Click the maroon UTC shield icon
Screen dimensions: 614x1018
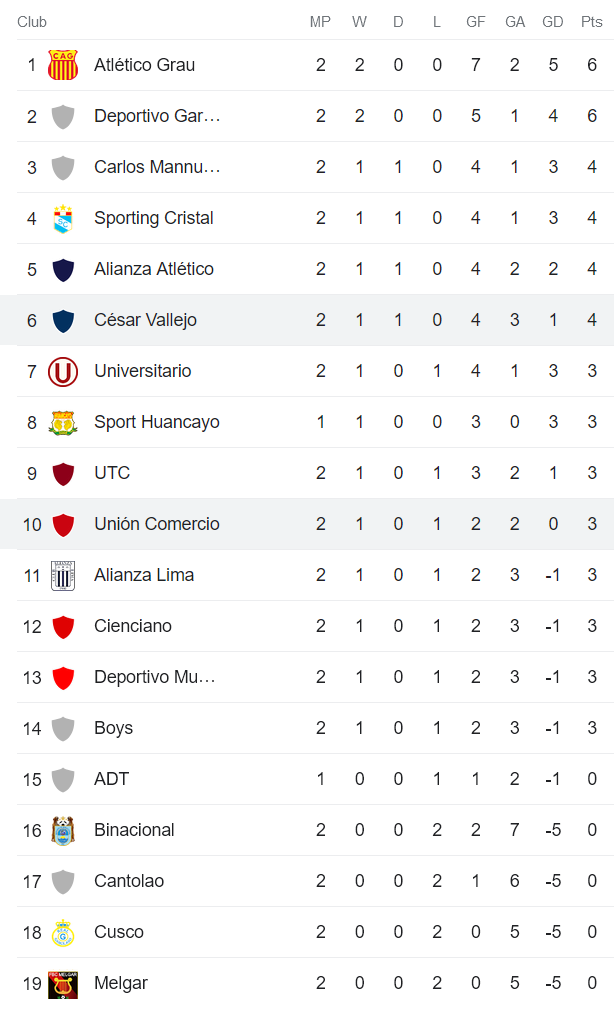tap(63, 473)
